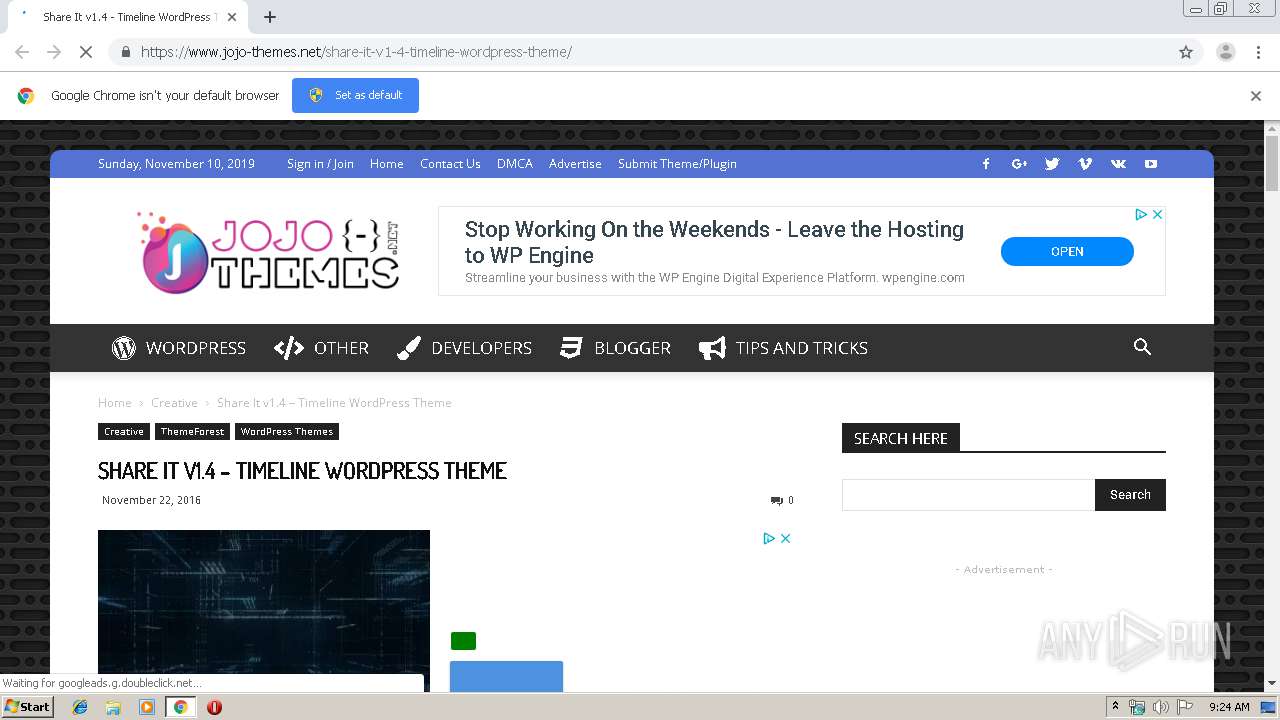1280x720 pixels.
Task: Open the Advertise link
Action: pyautogui.click(x=575, y=164)
